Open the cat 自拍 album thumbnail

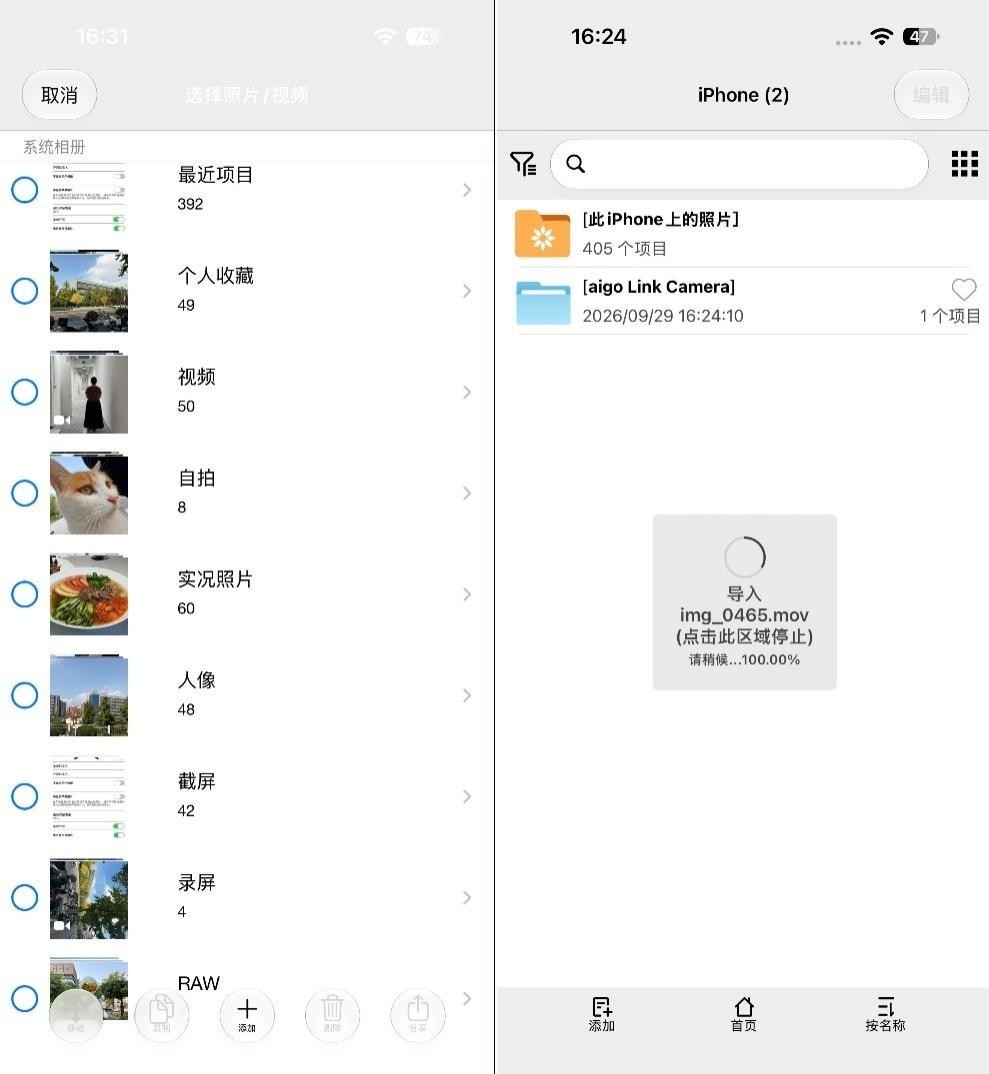[x=89, y=493]
